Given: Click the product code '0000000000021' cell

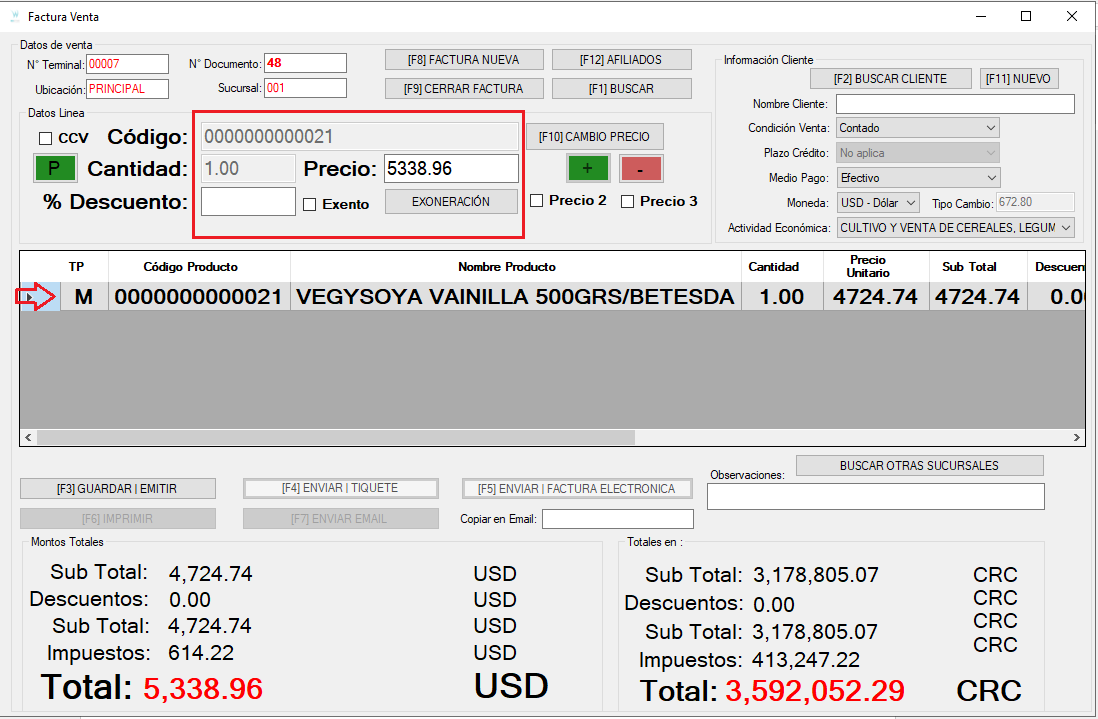Looking at the screenshot, I should (x=199, y=297).
